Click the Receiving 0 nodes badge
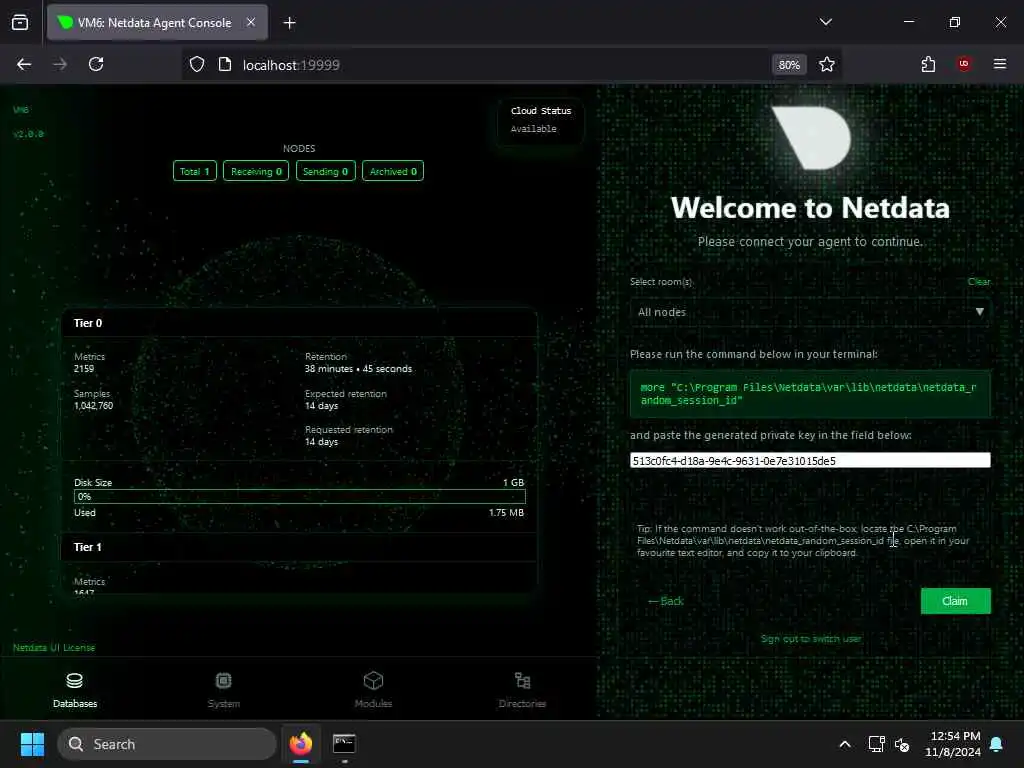Image resolution: width=1024 pixels, height=768 pixels. 256,171
